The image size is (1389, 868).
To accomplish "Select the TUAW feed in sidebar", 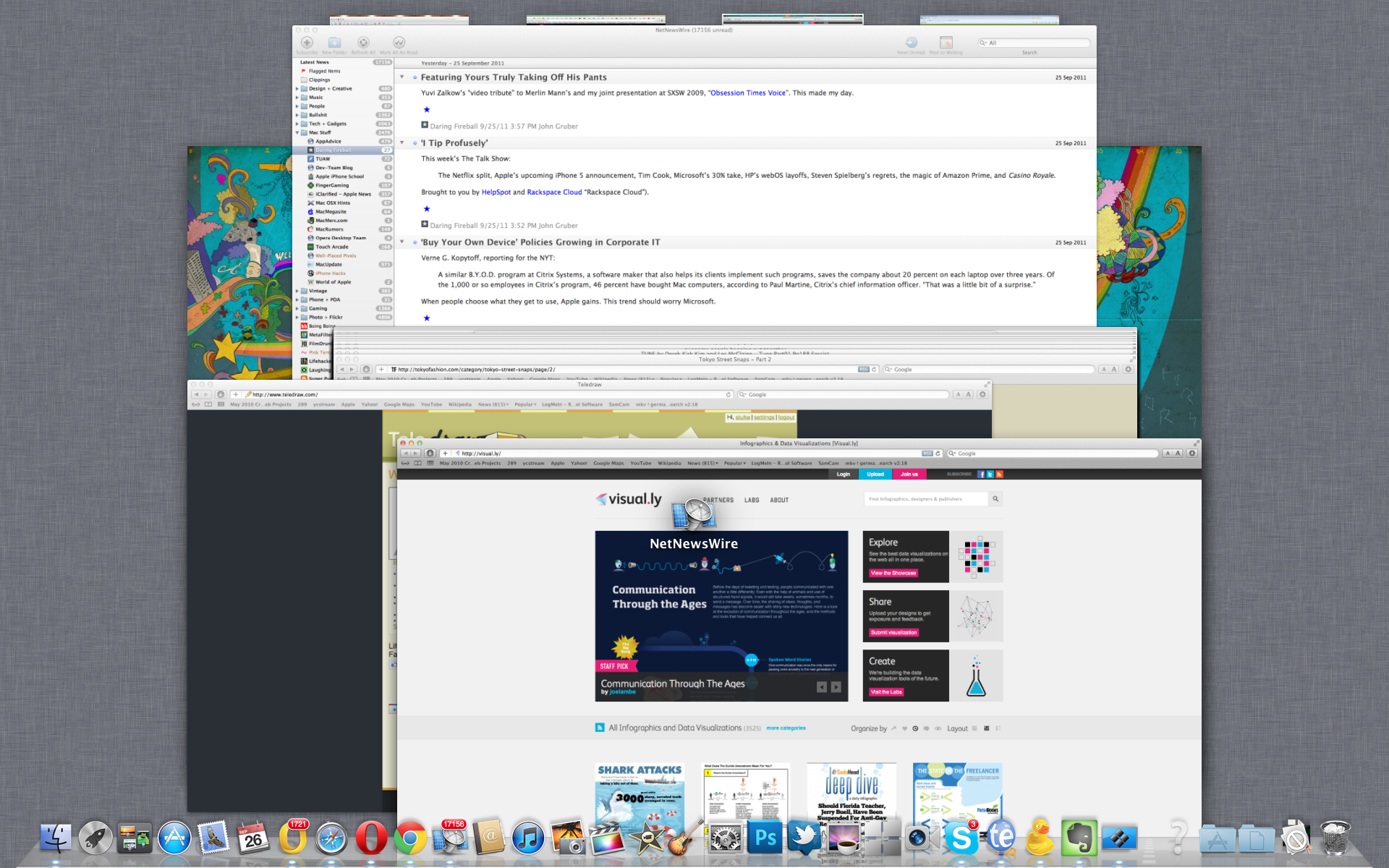I will (x=323, y=159).
